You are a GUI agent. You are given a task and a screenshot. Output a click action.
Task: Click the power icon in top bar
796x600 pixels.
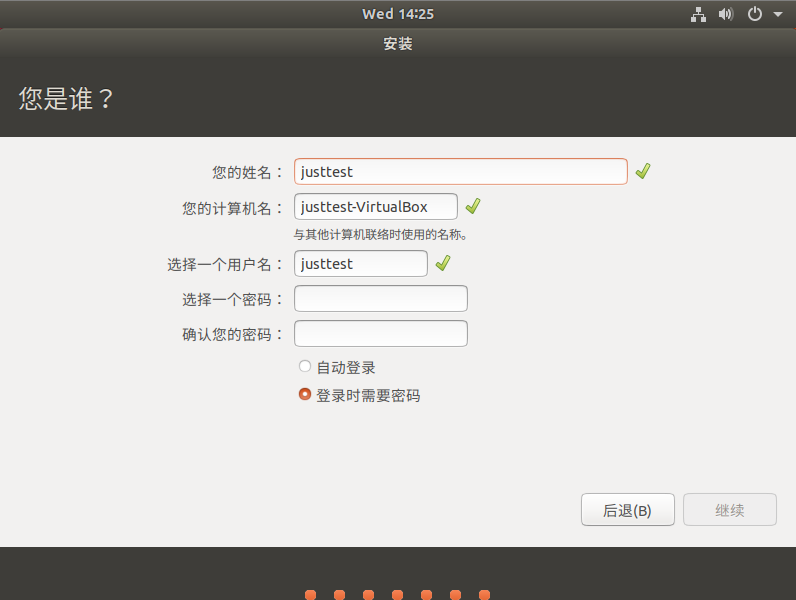pyautogui.click(x=755, y=14)
